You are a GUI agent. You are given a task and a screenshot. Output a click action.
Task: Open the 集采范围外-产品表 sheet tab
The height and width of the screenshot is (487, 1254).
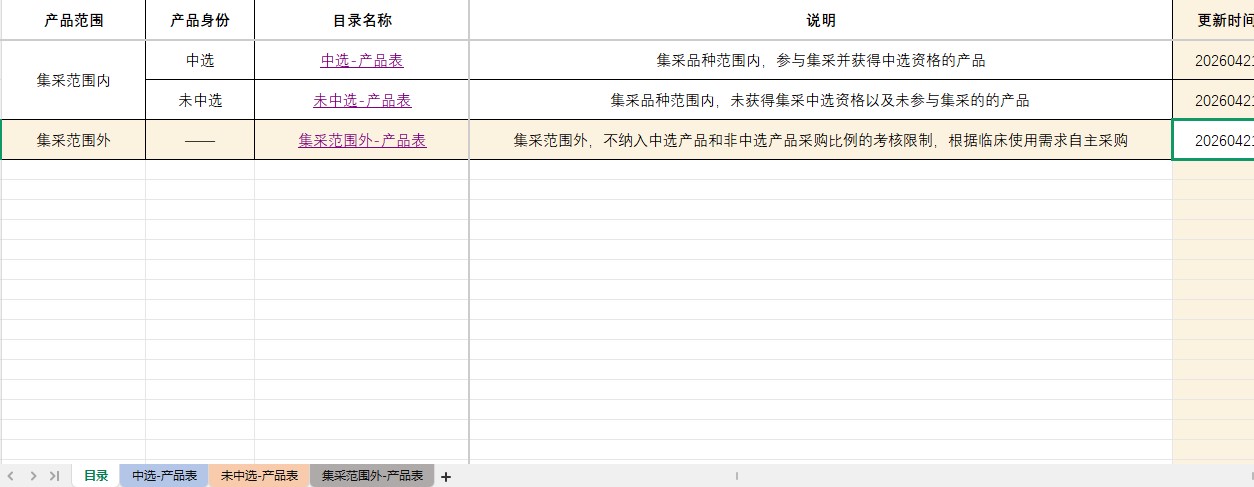click(x=372, y=476)
